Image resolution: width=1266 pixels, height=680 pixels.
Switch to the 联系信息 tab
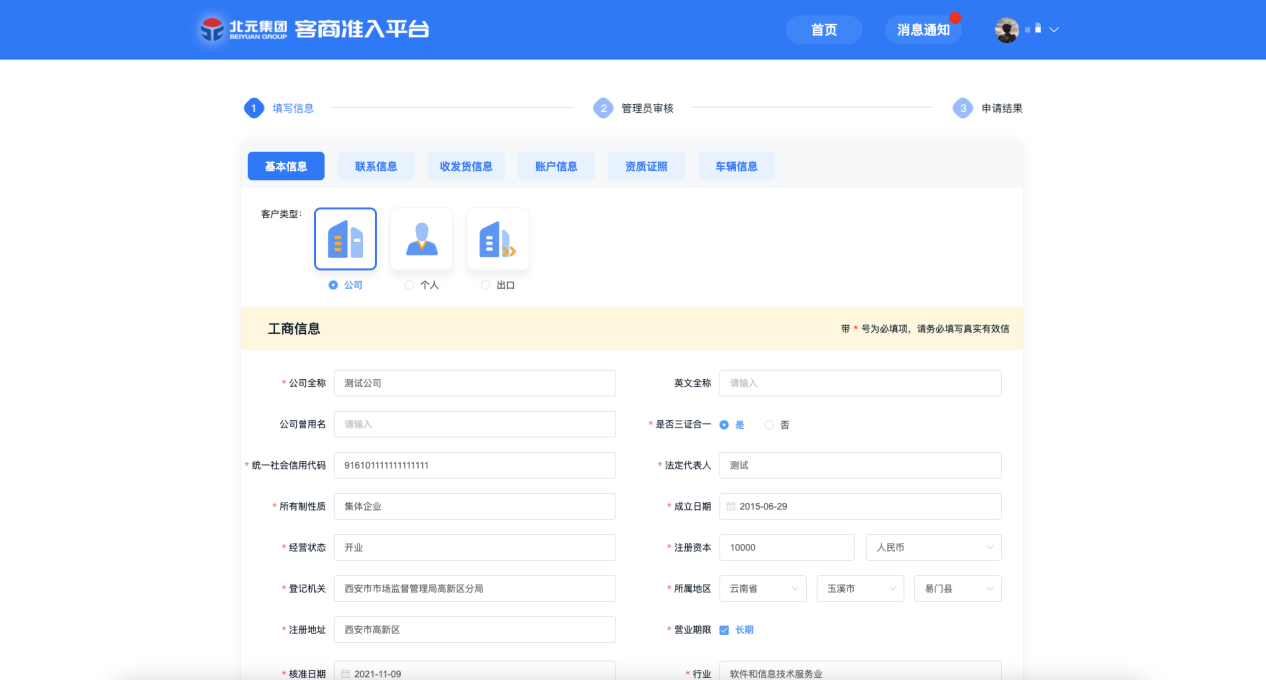coord(376,166)
